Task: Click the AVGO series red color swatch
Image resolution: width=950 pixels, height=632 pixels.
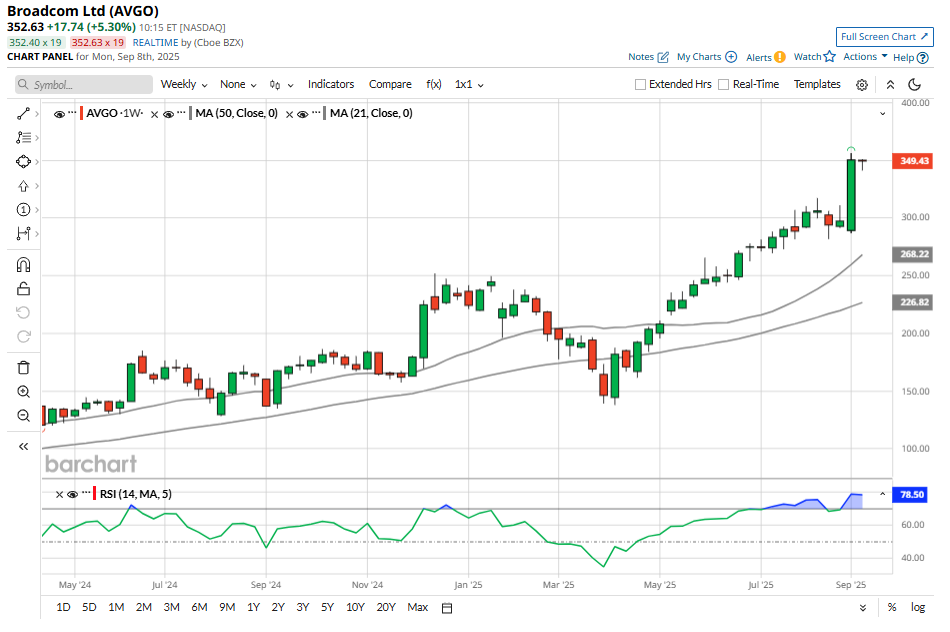Action: (x=82, y=113)
